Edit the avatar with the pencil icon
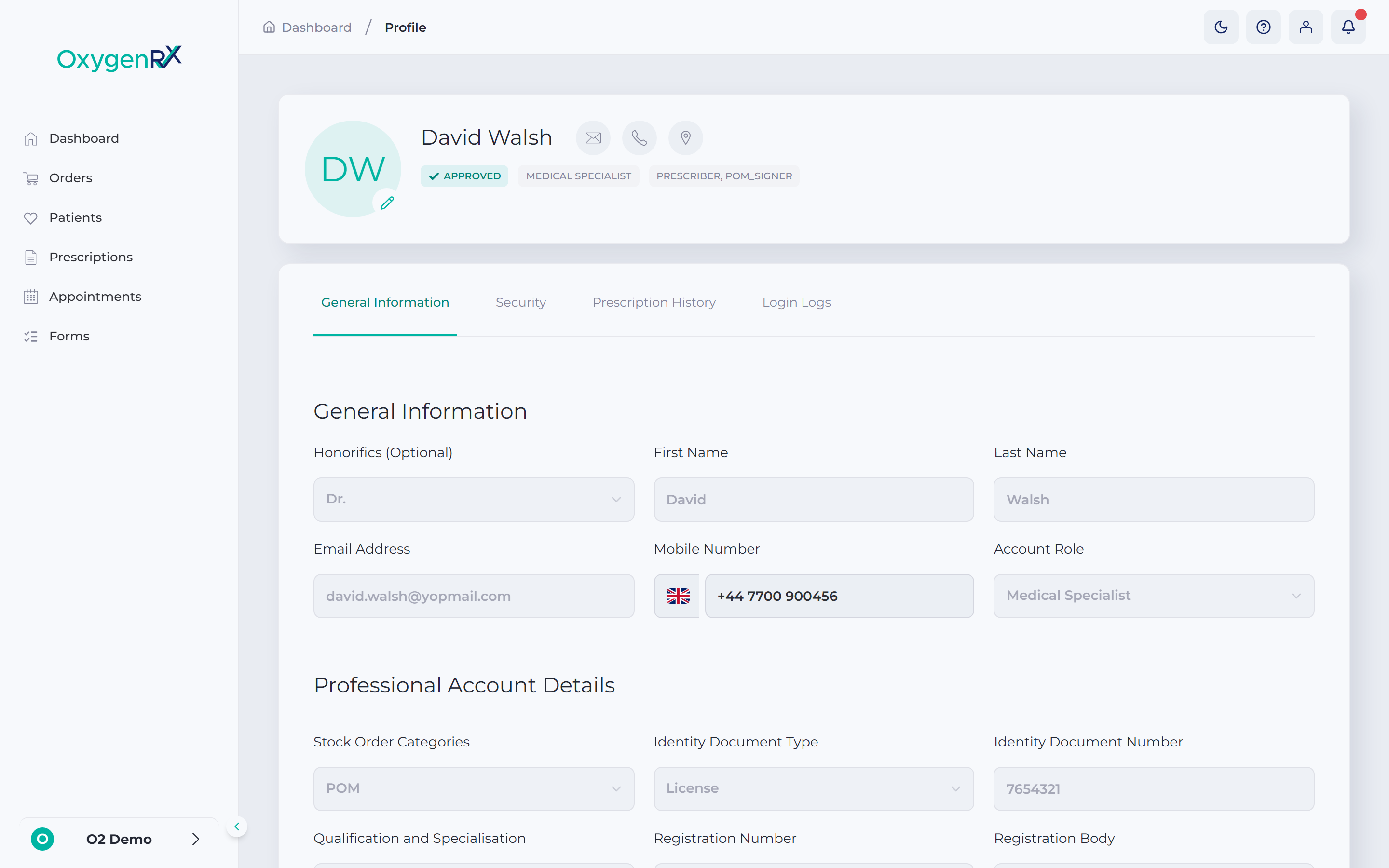This screenshot has width=1389, height=868. [387, 203]
